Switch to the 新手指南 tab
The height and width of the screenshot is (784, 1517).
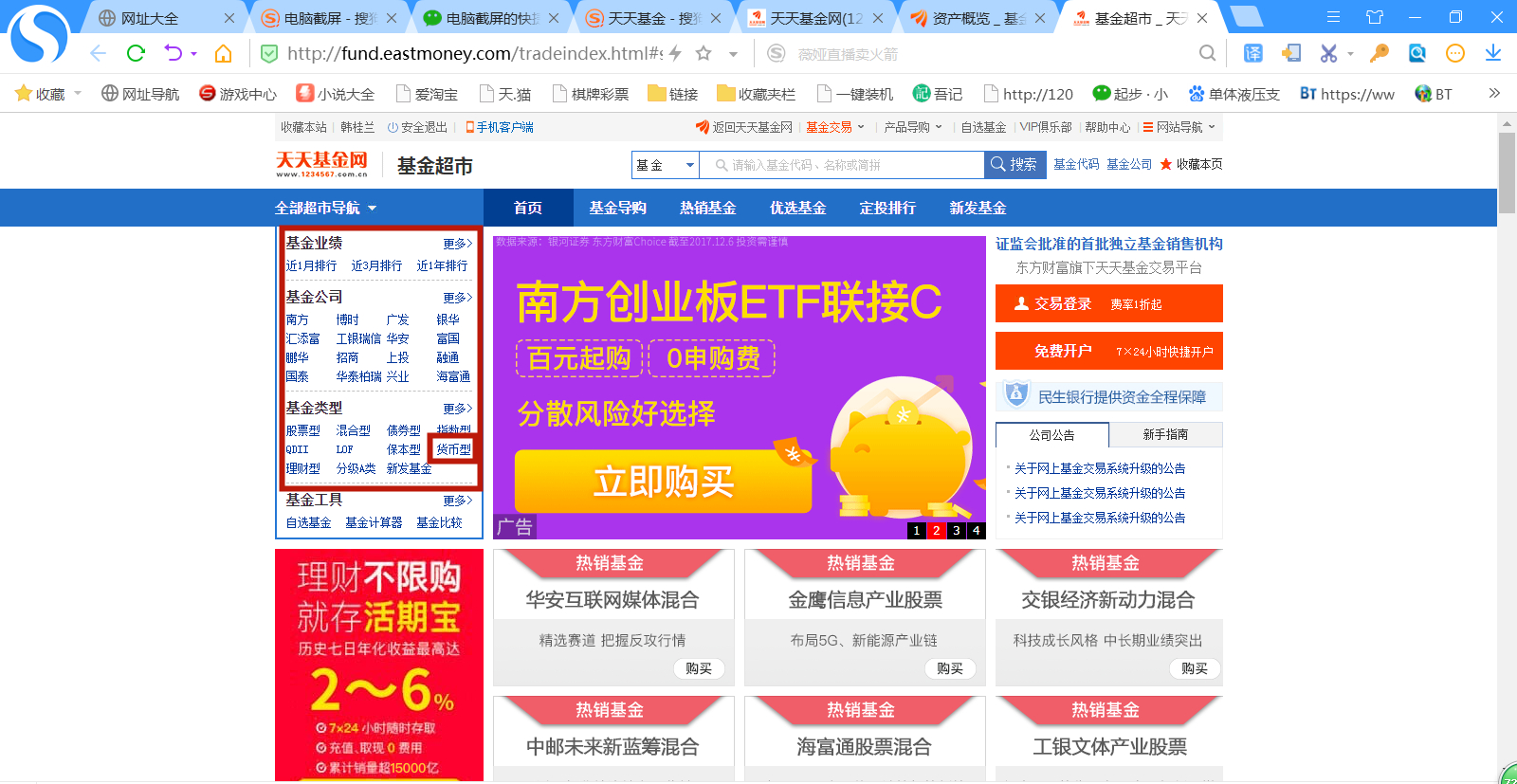click(1165, 434)
